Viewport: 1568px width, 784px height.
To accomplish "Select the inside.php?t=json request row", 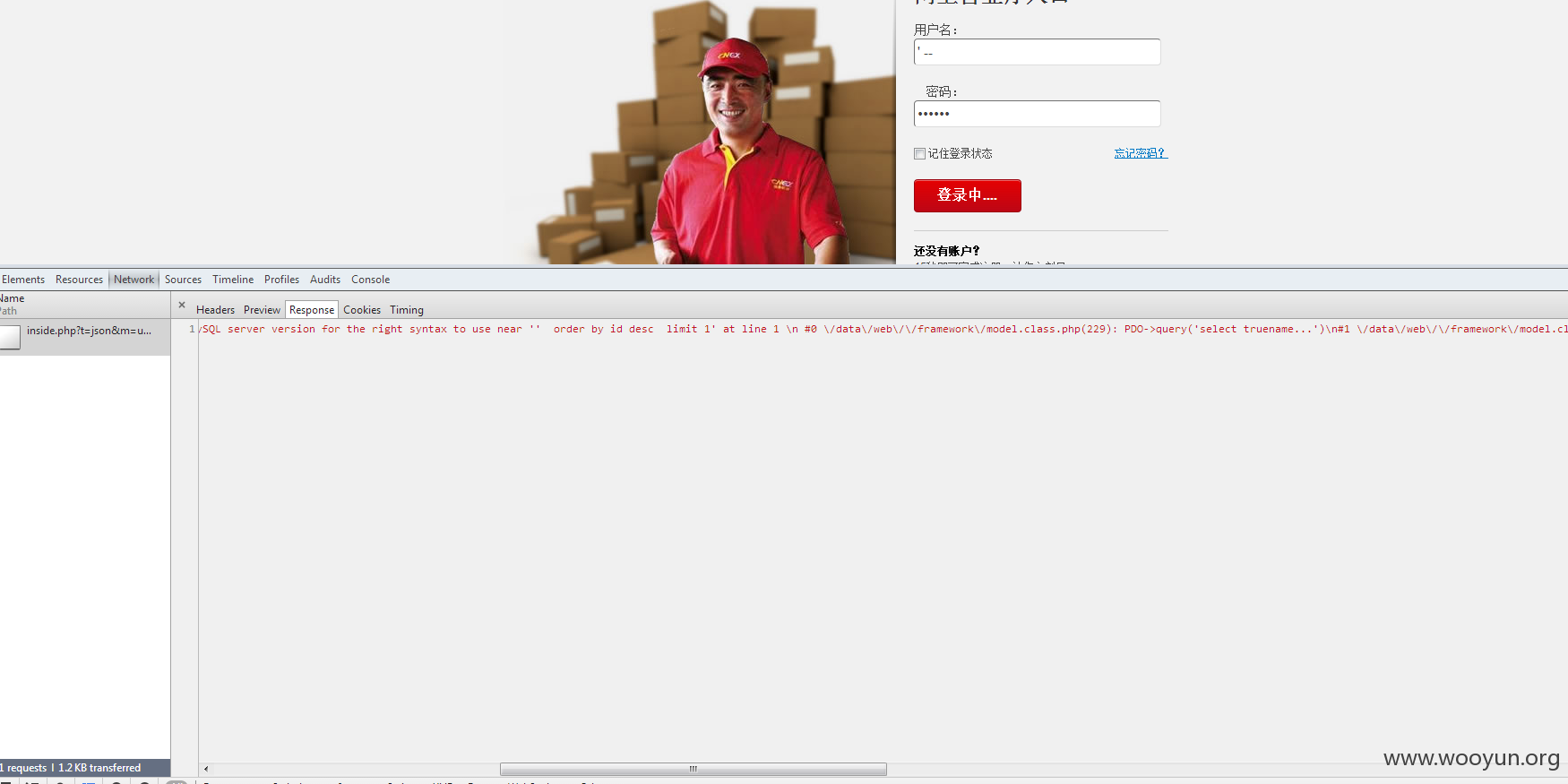I will [85, 337].
